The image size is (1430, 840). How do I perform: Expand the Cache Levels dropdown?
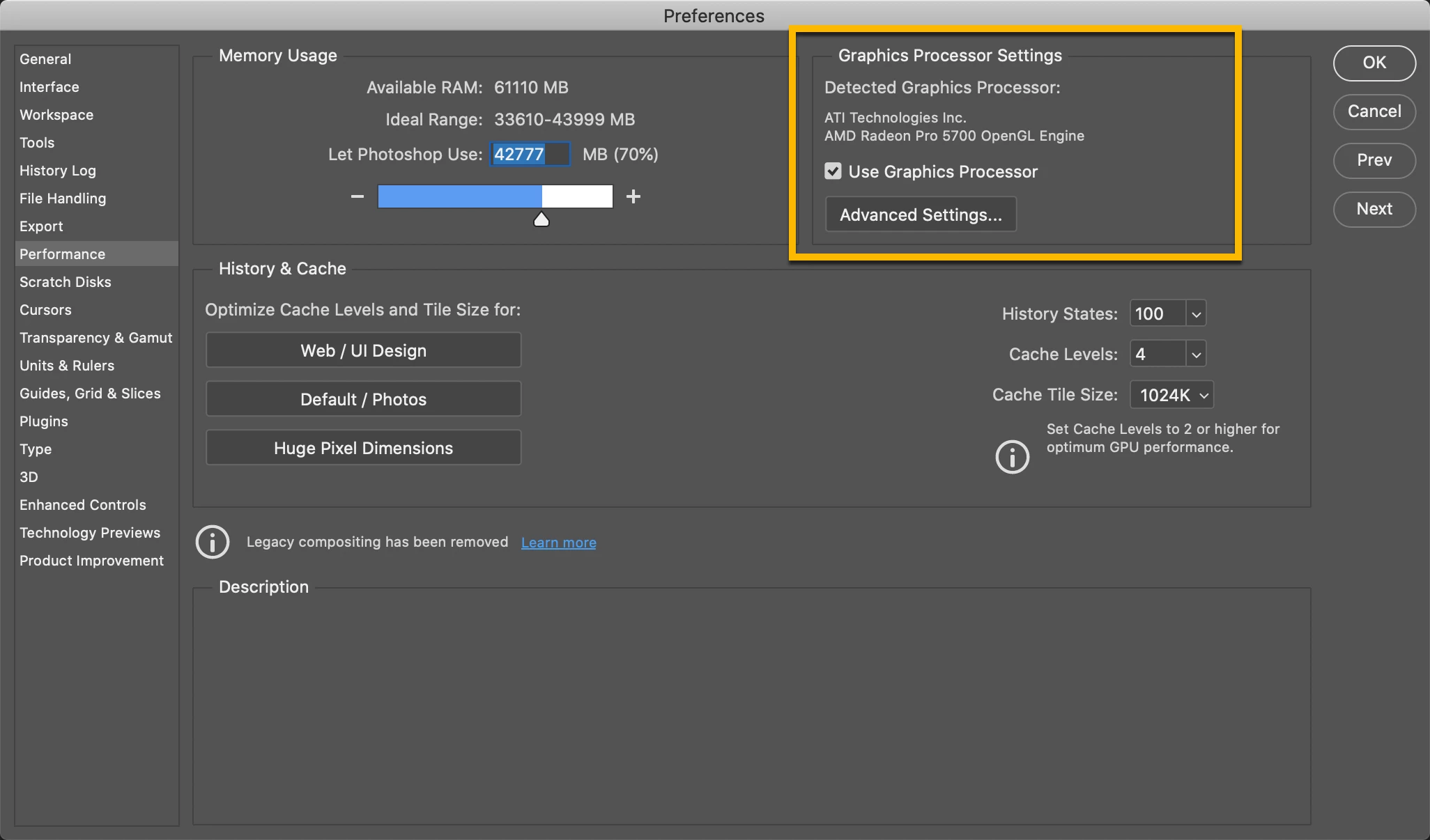tap(1196, 355)
